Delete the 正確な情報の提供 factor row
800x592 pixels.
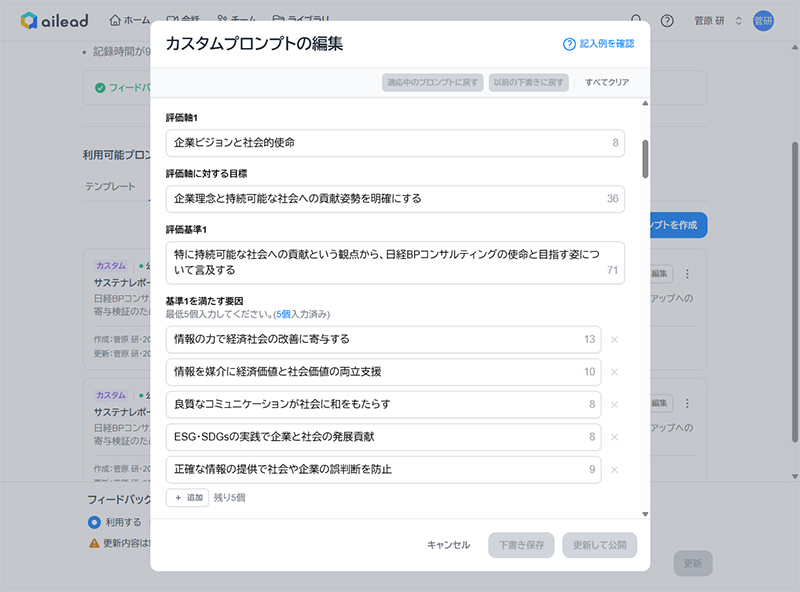[x=614, y=470]
